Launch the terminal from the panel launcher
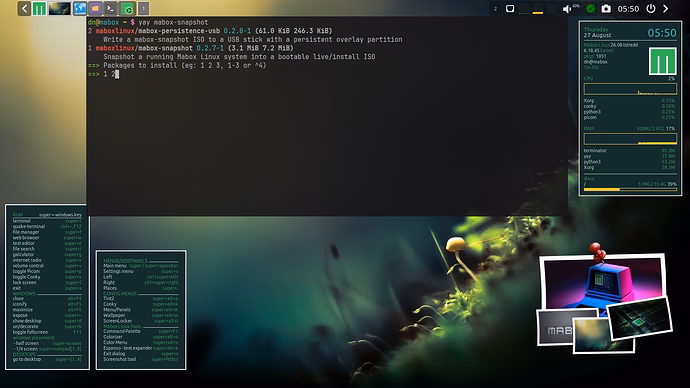The height and width of the screenshot is (388, 690). [110, 8]
